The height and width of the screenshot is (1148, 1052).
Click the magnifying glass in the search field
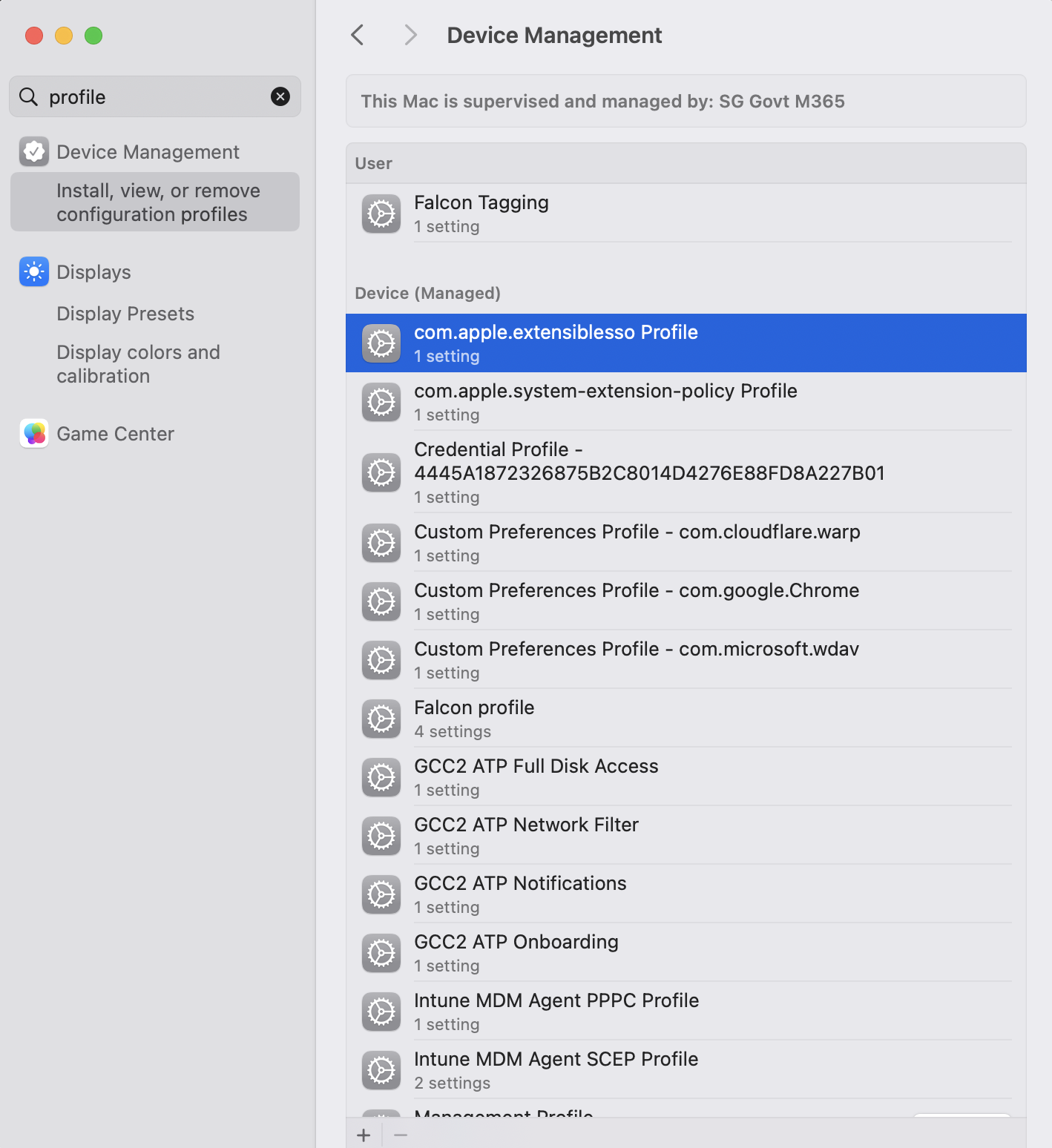coord(27,96)
